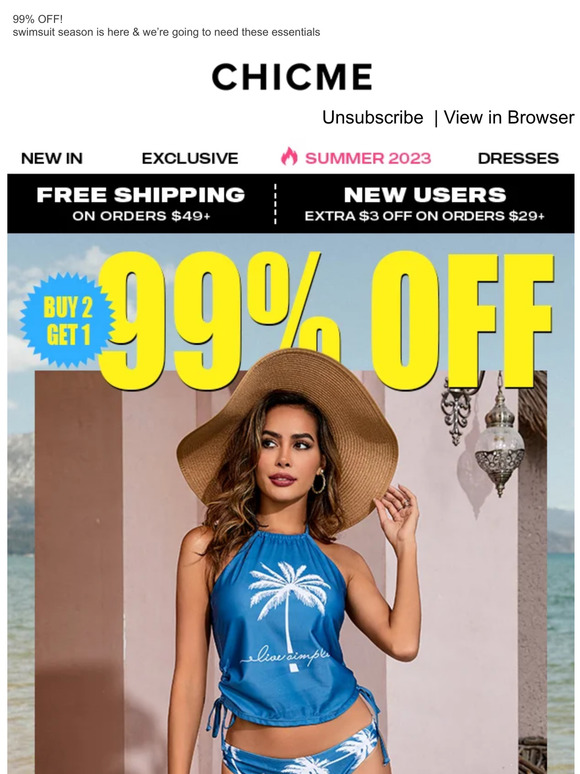Open the Unsubscribe link

tap(372, 117)
